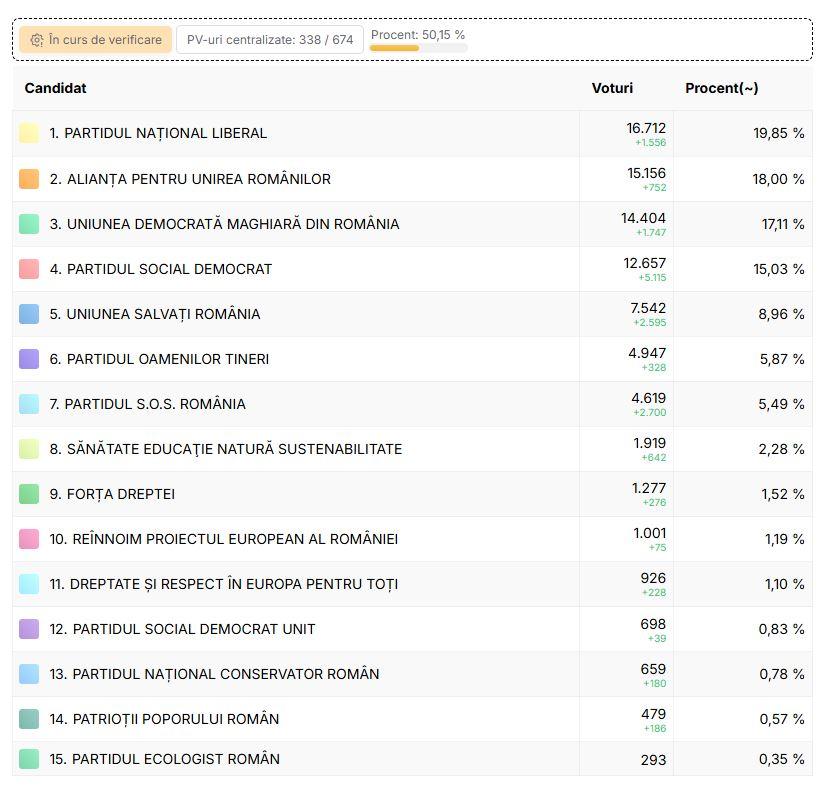Click the gear icon beside În curs de verificare
Image resolution: width=831 pixels, height=789 pixels.
37,40
